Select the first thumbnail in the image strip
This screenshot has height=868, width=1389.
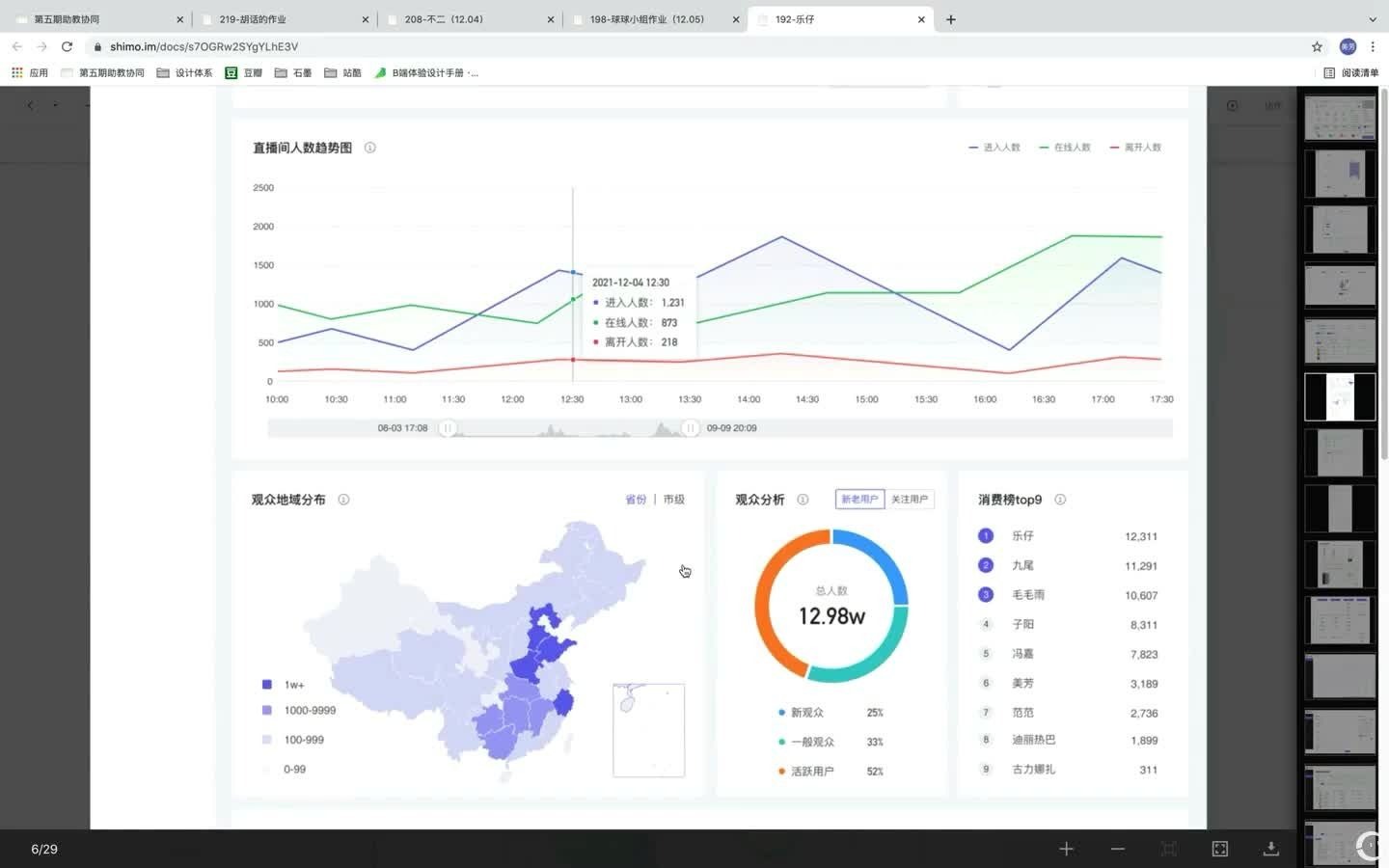coord(1340,118)
